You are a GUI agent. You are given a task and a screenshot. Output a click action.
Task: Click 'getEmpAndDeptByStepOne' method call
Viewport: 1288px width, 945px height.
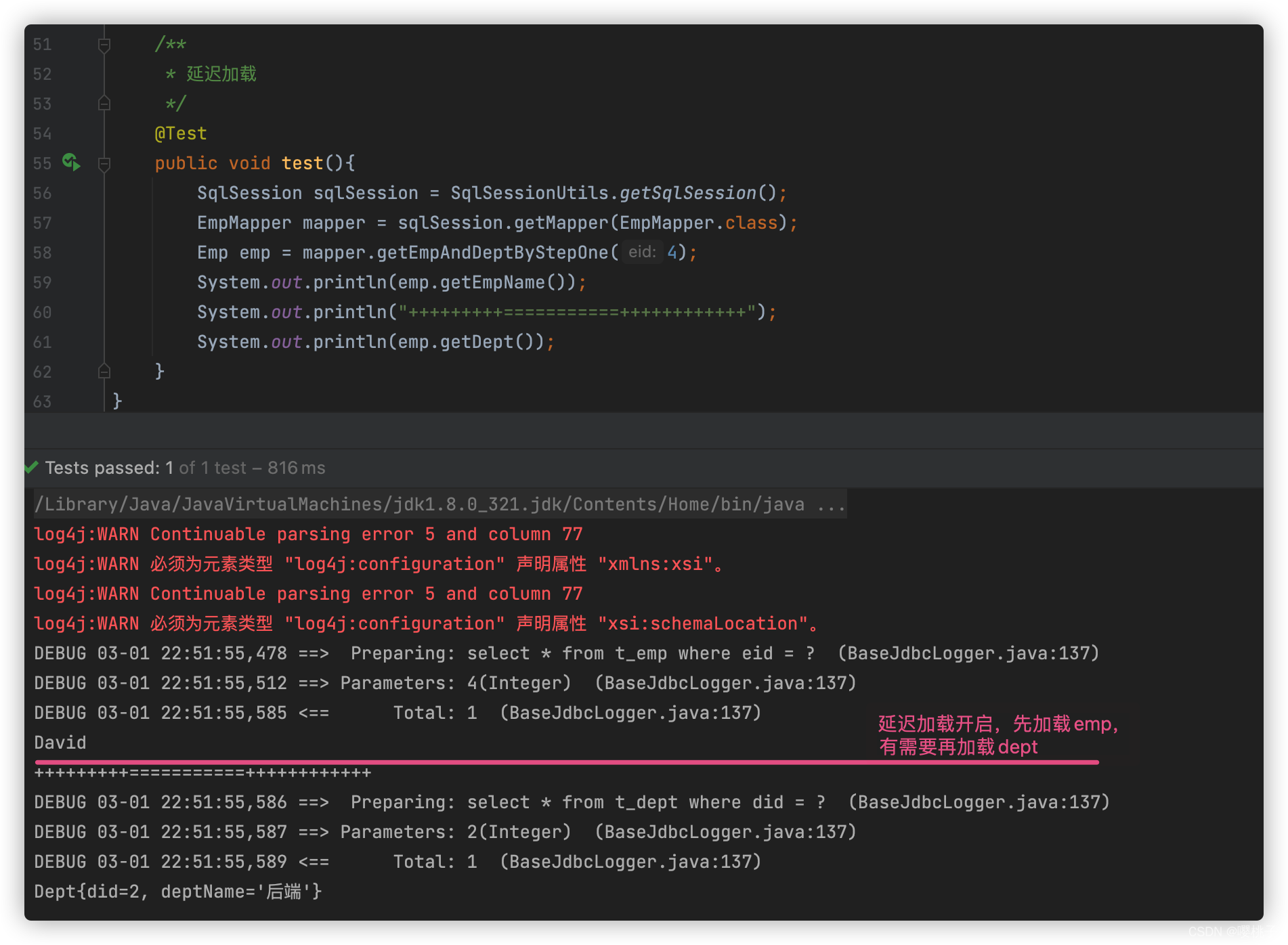492,253
